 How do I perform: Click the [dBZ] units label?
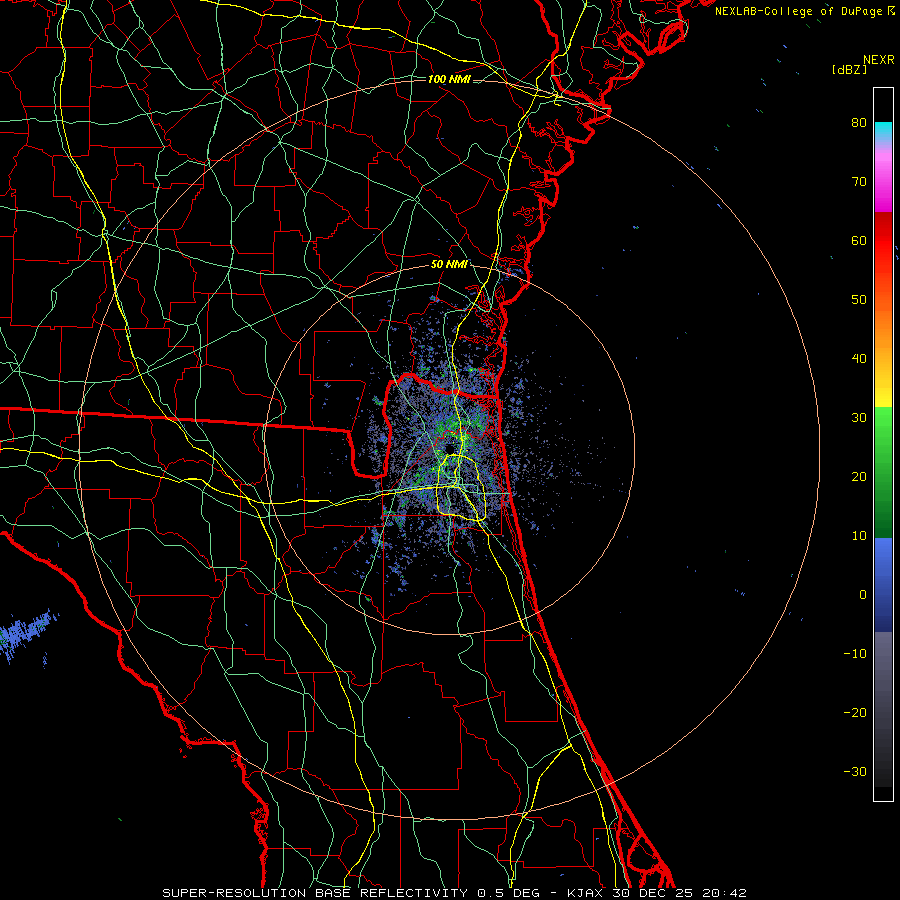[x=849, y=69]
